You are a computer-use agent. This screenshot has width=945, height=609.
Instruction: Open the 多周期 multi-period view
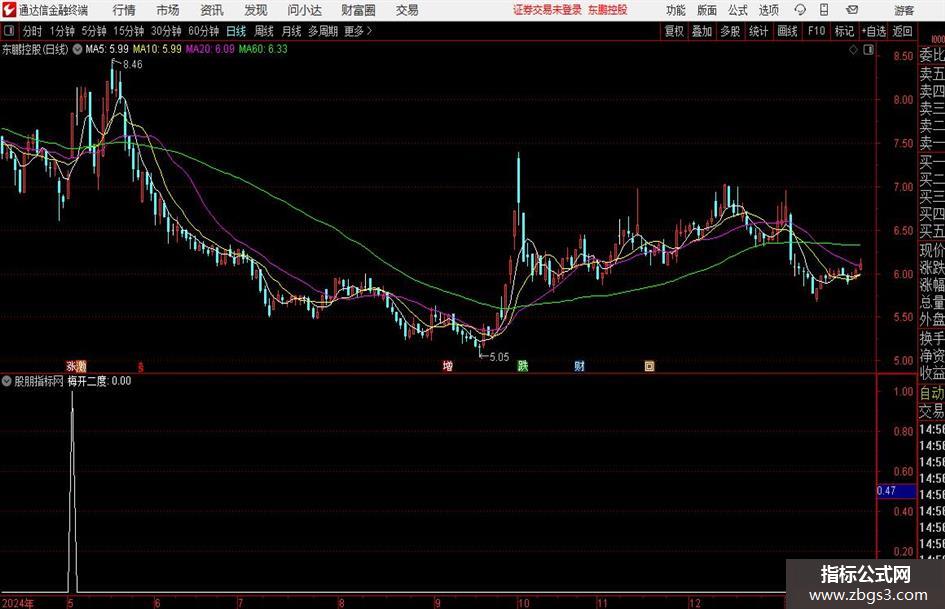pyautogui.click(x=323, y=31)
